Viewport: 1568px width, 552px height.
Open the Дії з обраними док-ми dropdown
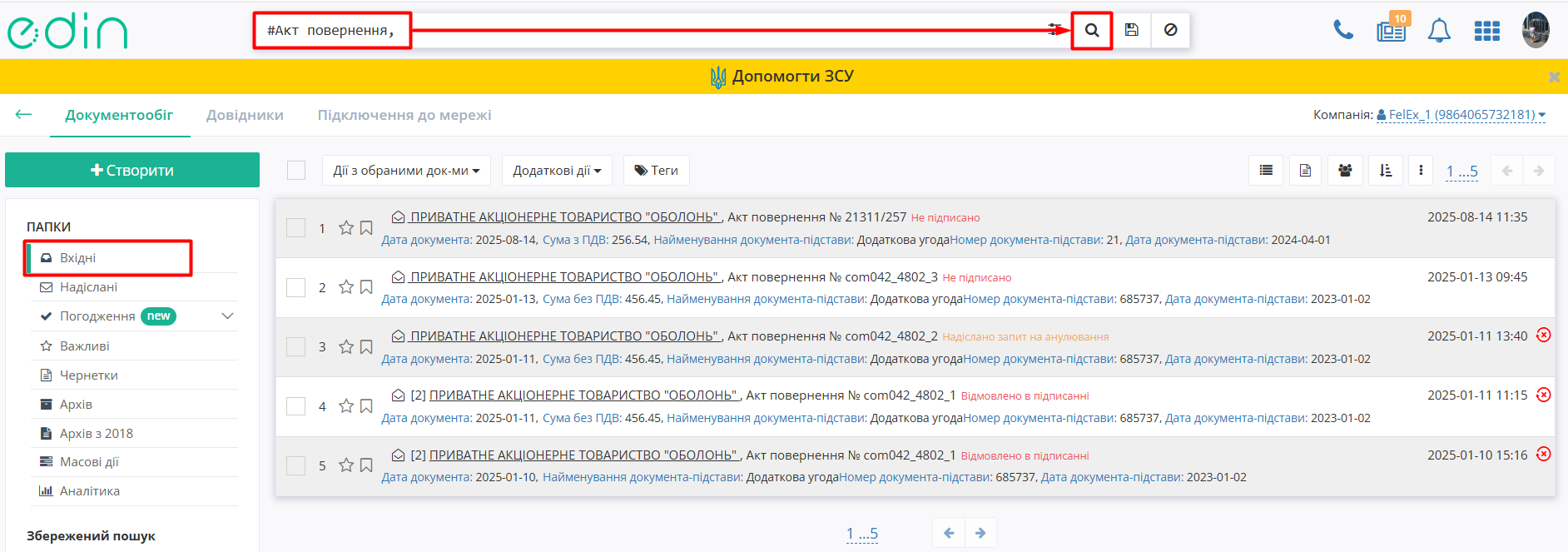coord(406,170)
